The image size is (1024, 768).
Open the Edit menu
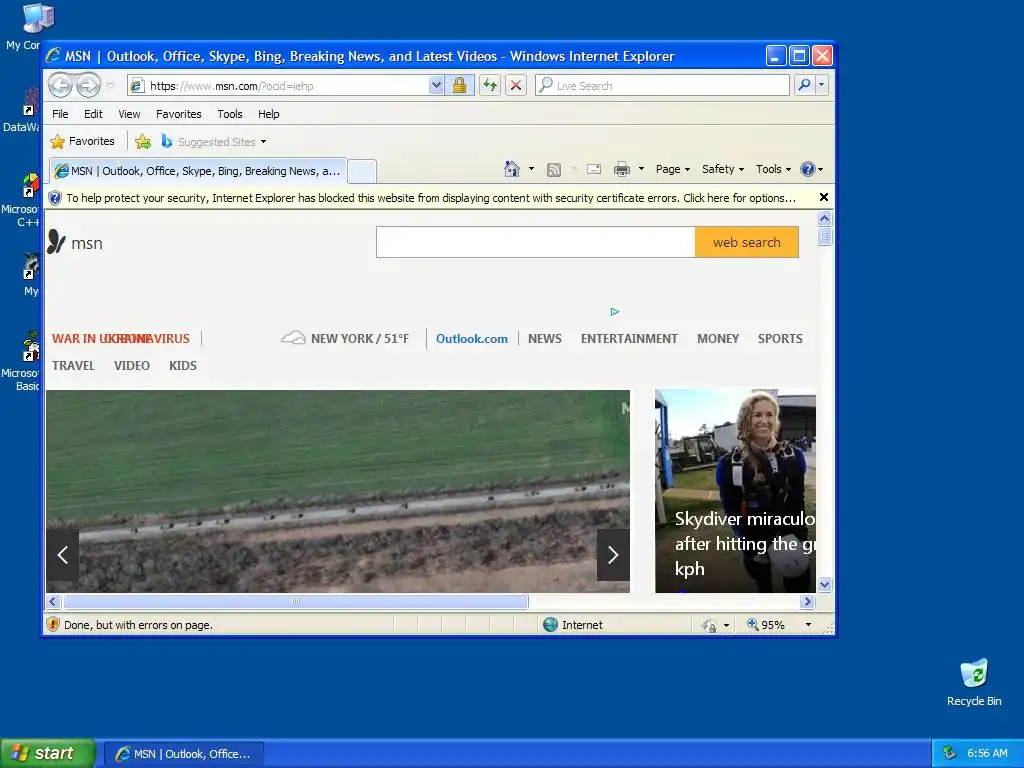click(x=93, y=114)
